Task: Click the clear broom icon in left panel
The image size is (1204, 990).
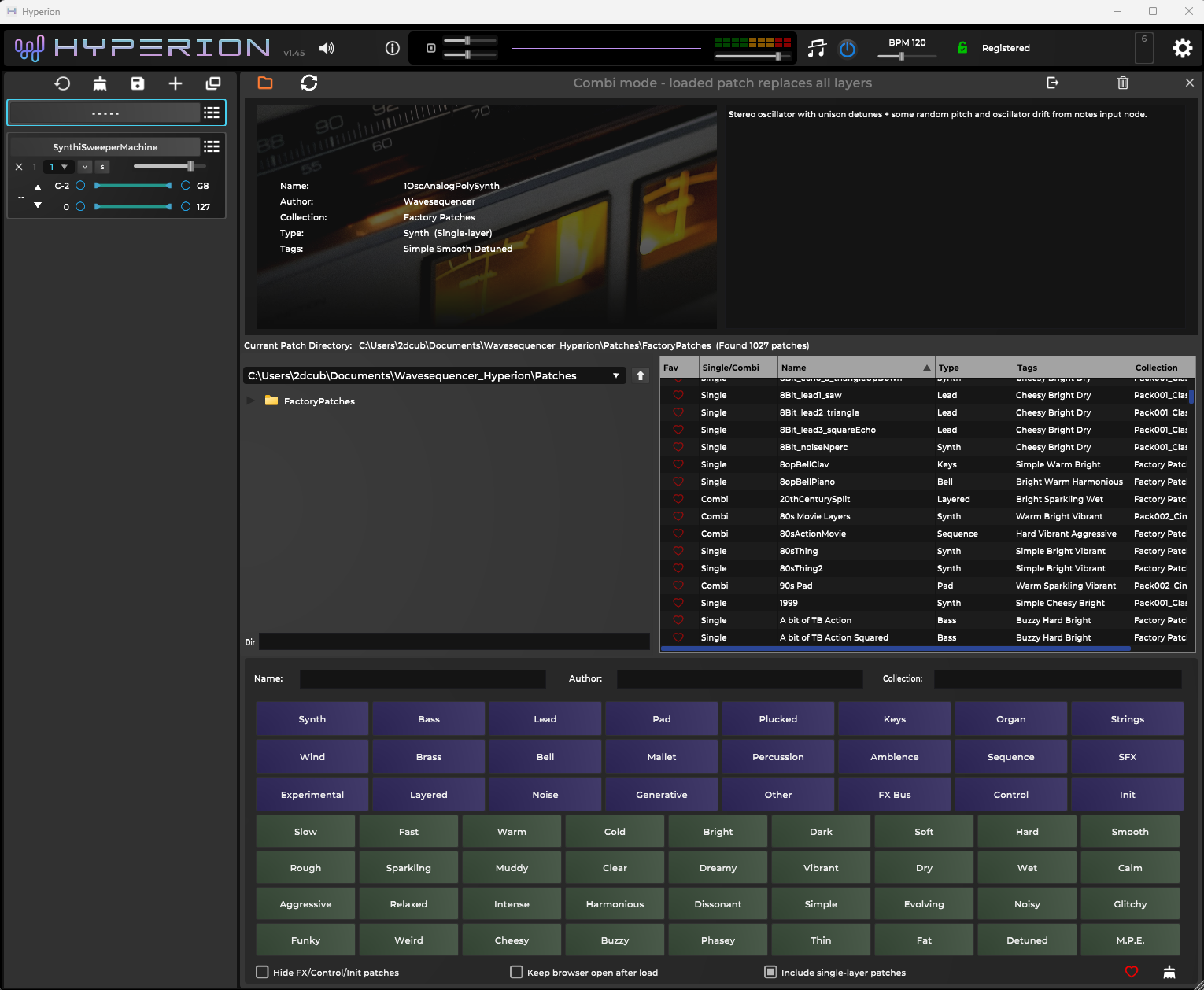Action: tap(100, 83)
